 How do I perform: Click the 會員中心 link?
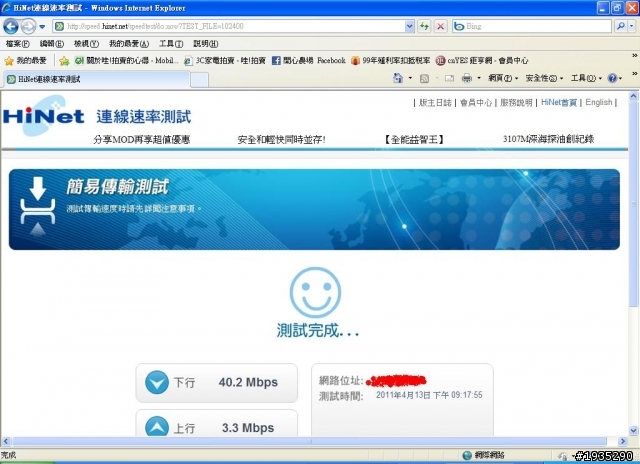[x=476, y=102]
